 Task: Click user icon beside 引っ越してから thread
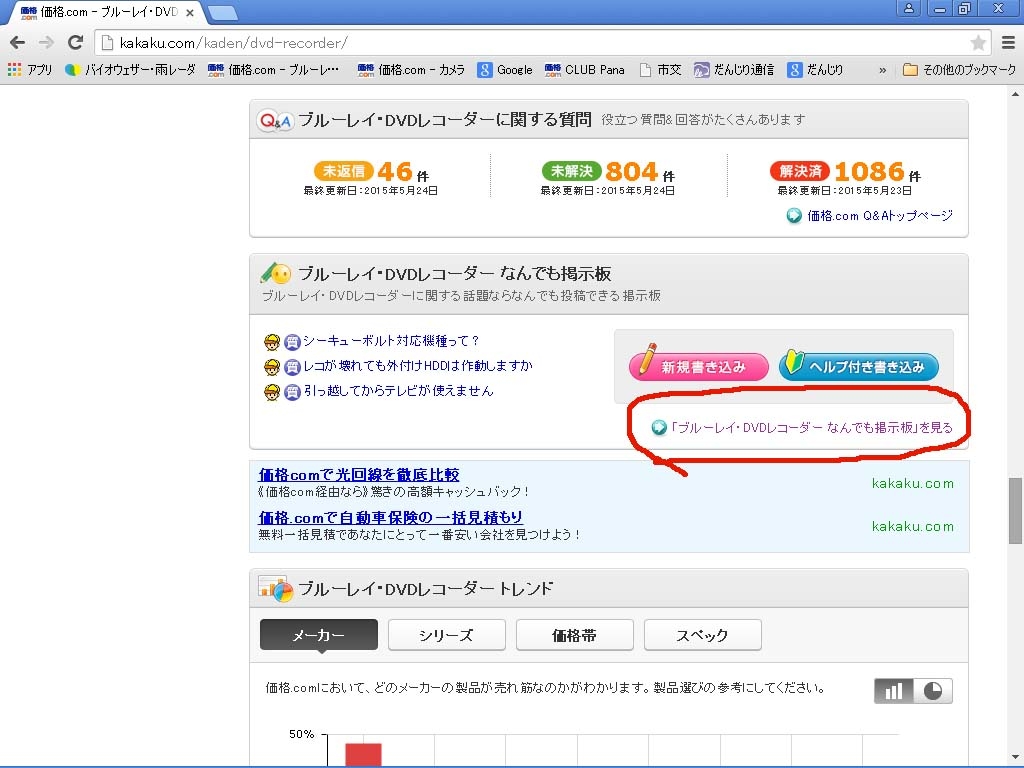(272, 392)
